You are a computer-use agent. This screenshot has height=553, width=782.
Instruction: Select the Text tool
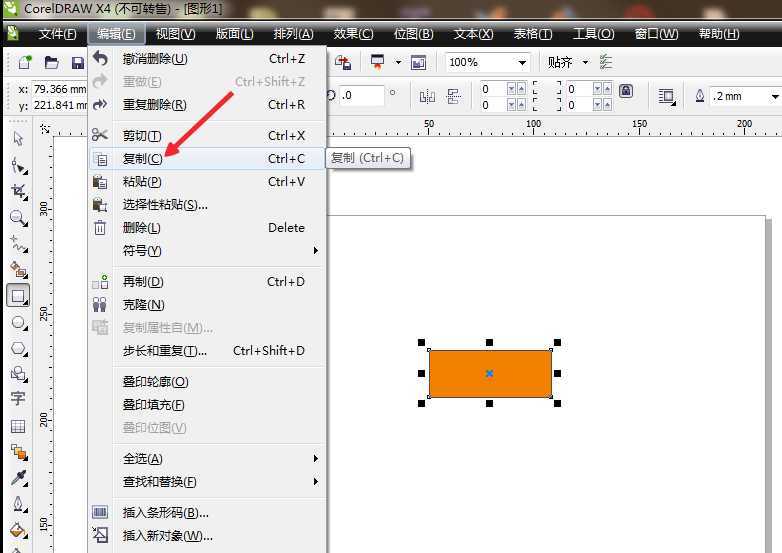point(18,399)
